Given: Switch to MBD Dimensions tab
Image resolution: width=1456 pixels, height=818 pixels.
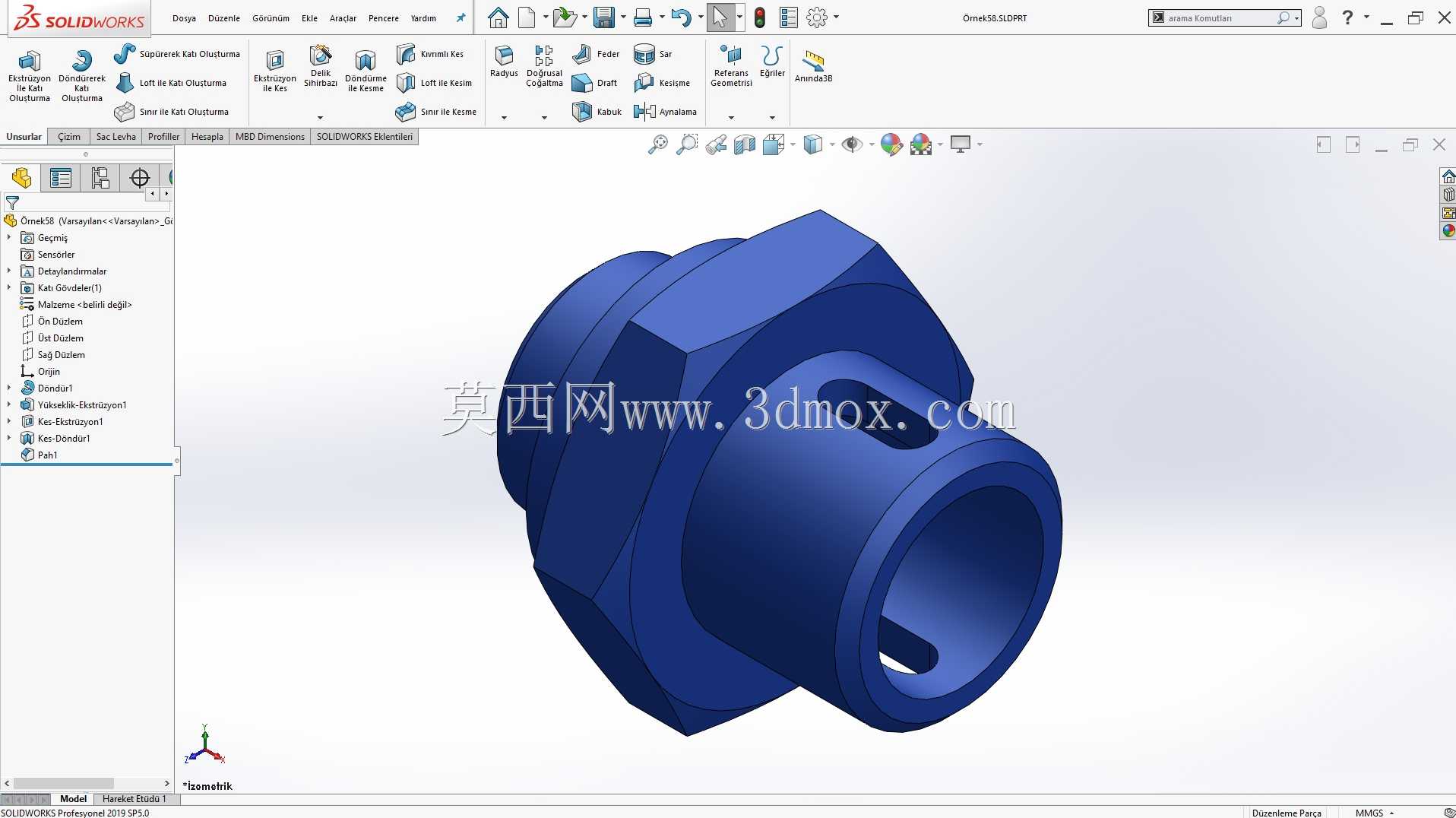Looking at the screenshot, I should [x=270, y=137].
